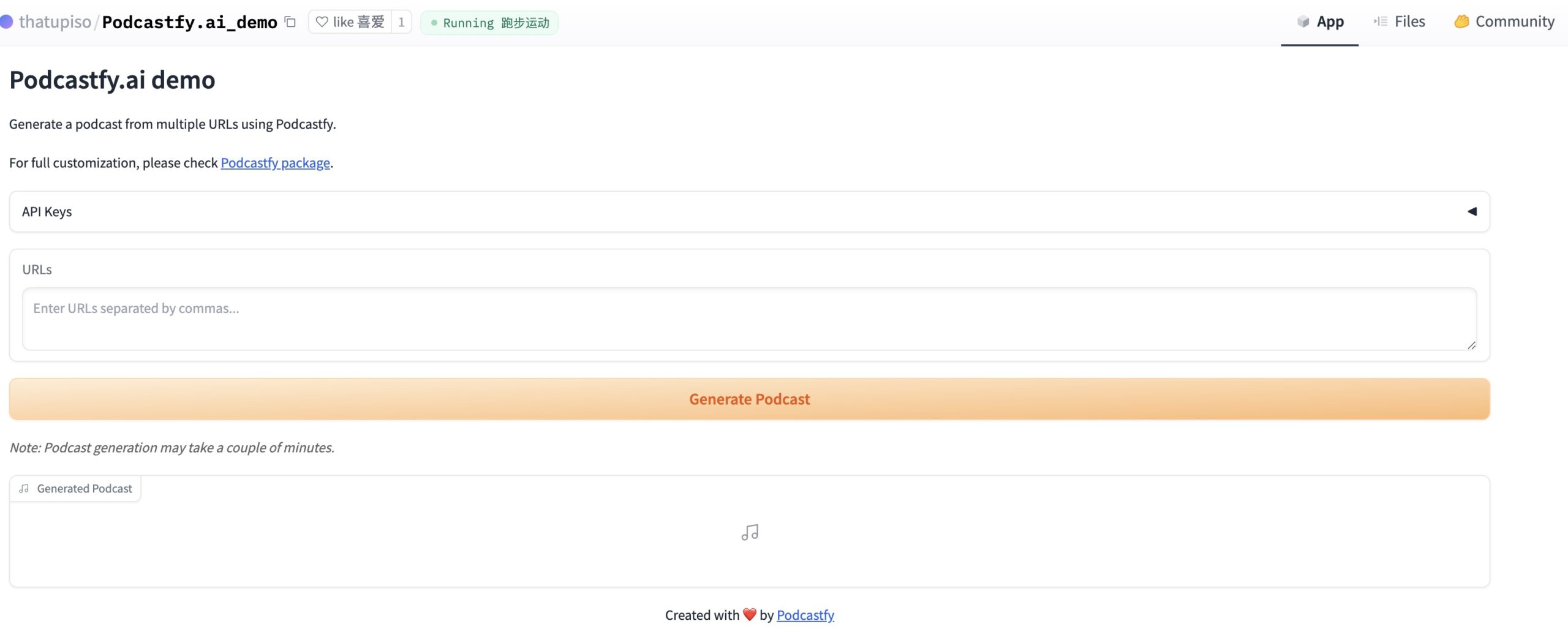Switch to the App tab
Viewport: 1568px width, 640px height.
1320,22
